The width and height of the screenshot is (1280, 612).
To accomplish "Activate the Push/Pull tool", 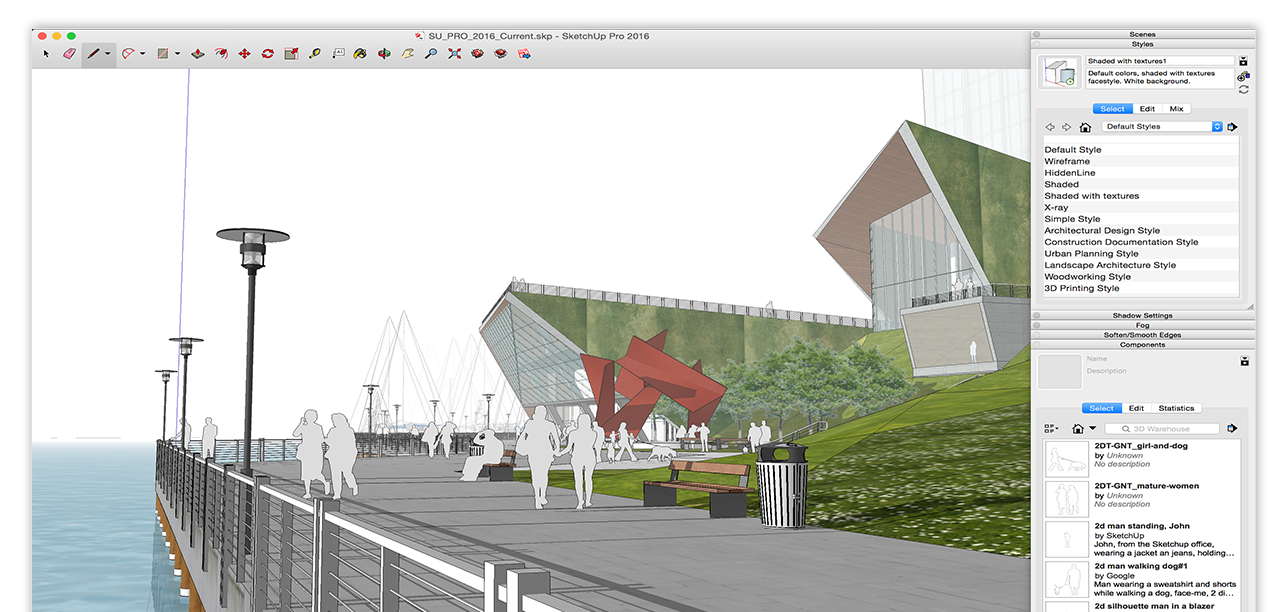I will 198,54.
